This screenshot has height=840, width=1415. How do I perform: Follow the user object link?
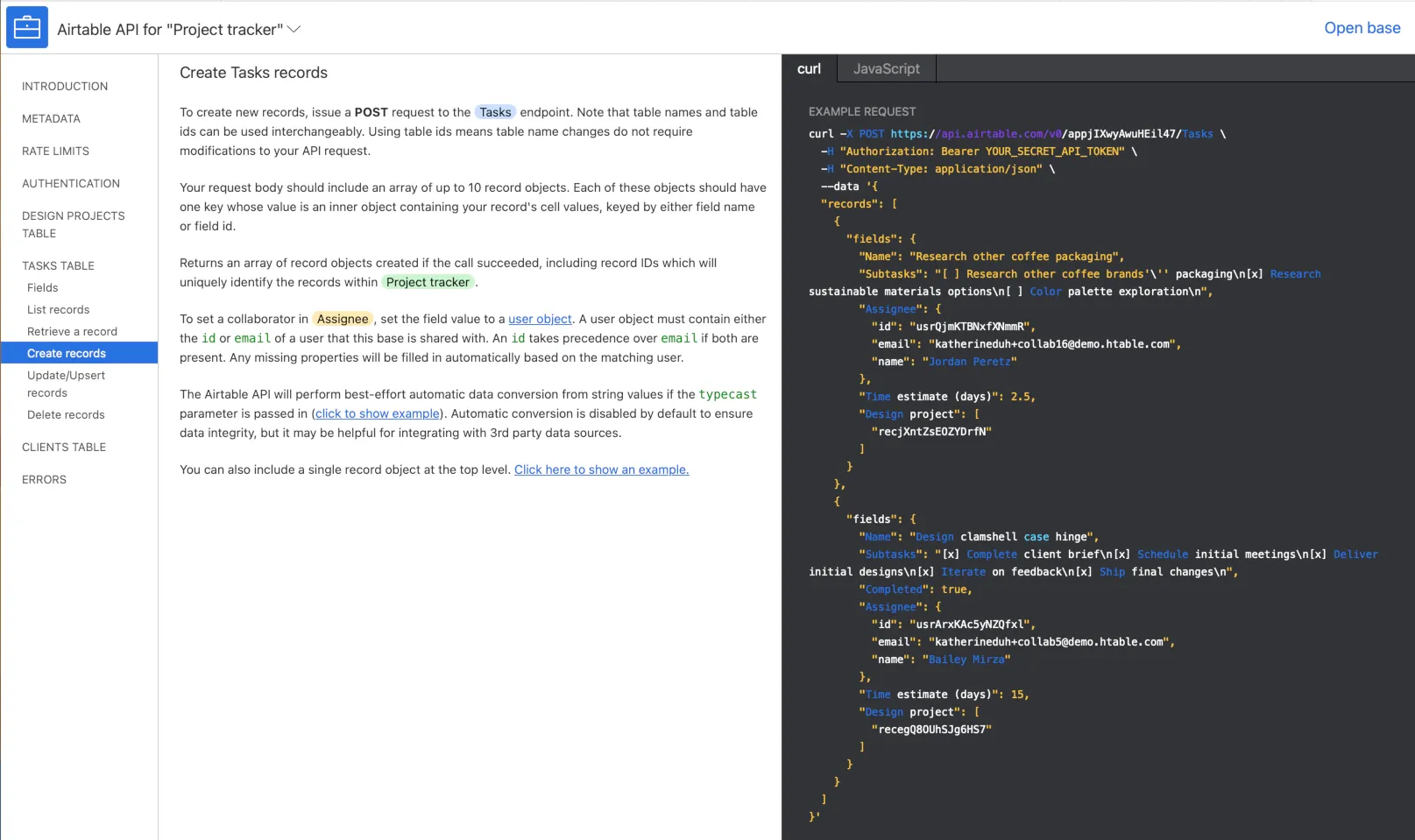pyautogui.click(x=540, y=319)
